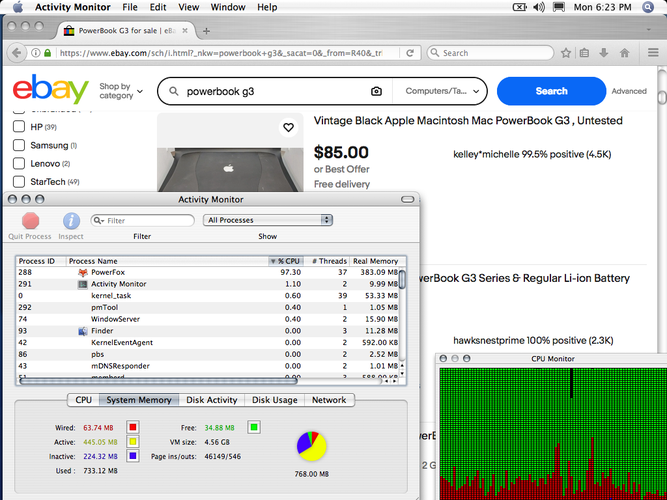Click the Inspect info icon

point(71,221)
